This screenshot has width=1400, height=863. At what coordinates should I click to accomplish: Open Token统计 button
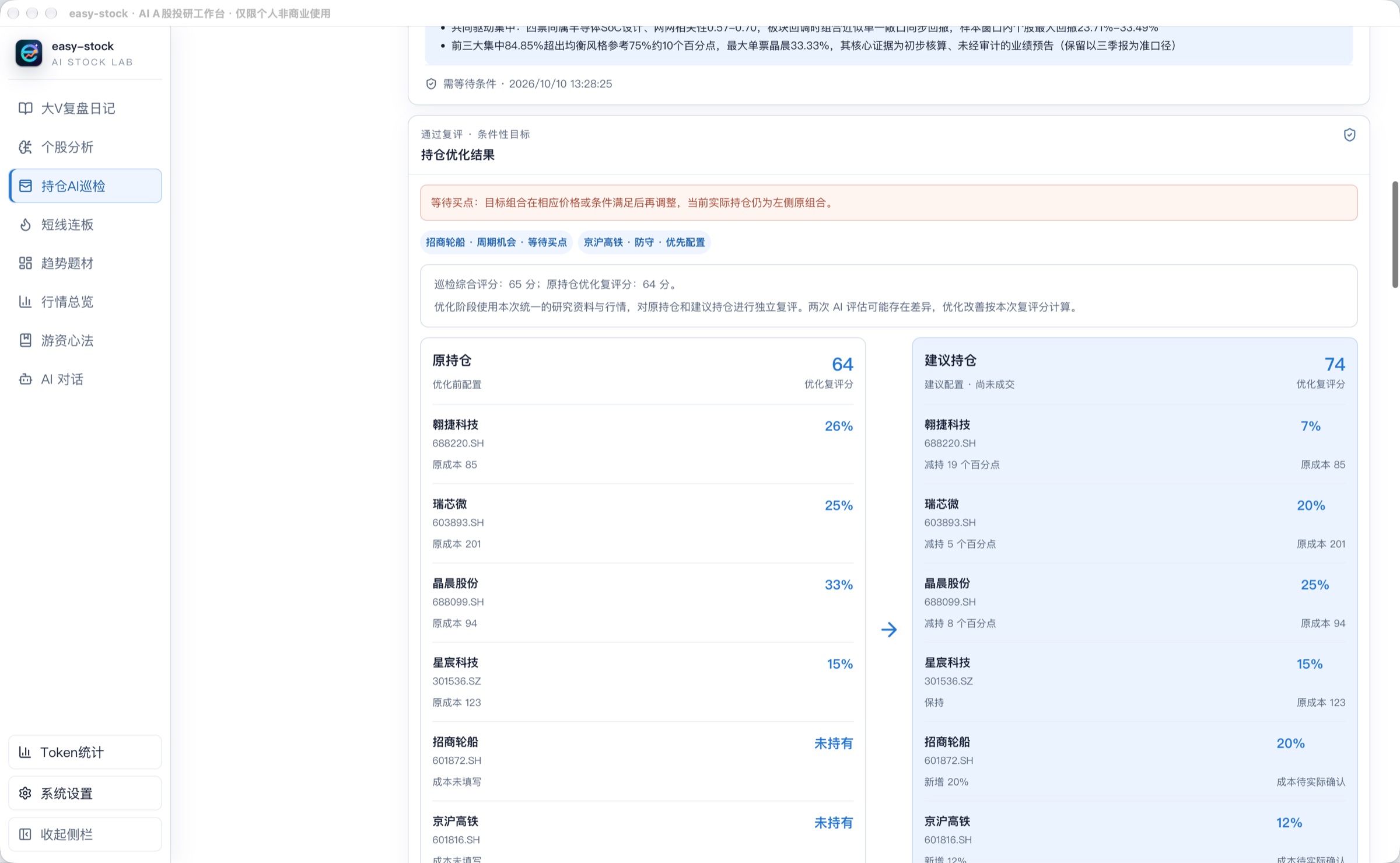(x=85, y=752)
